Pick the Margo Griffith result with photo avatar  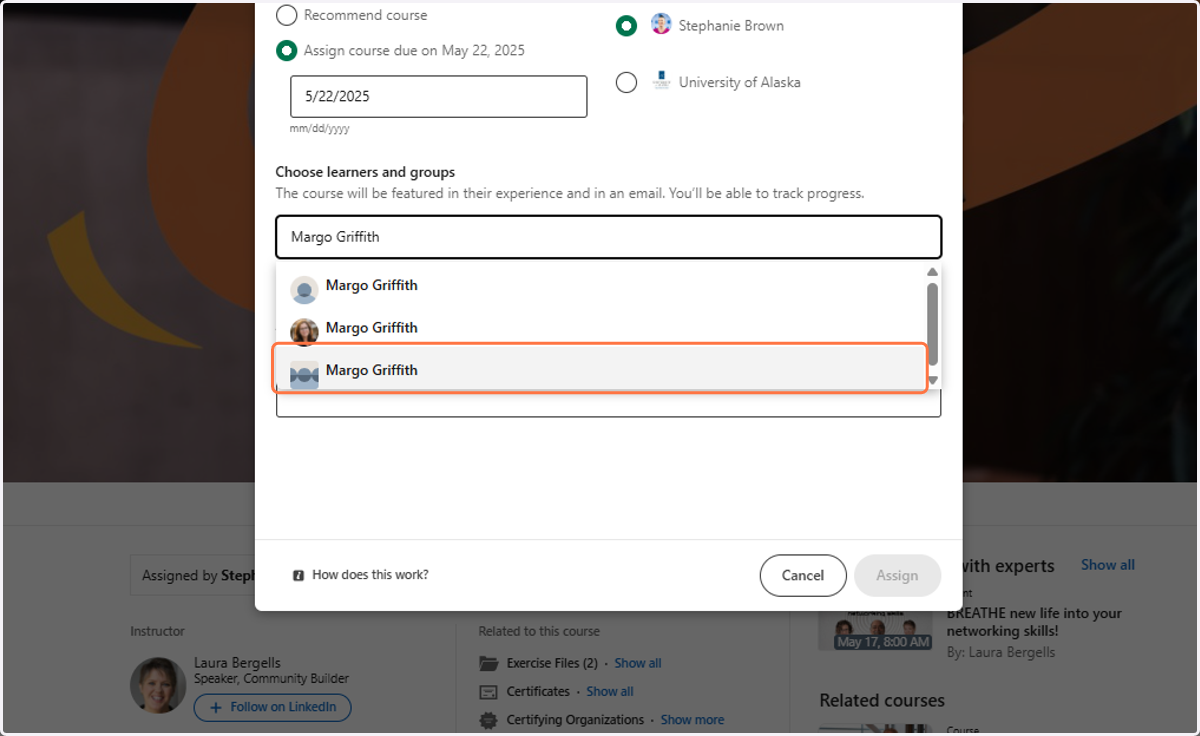point(600,328)
